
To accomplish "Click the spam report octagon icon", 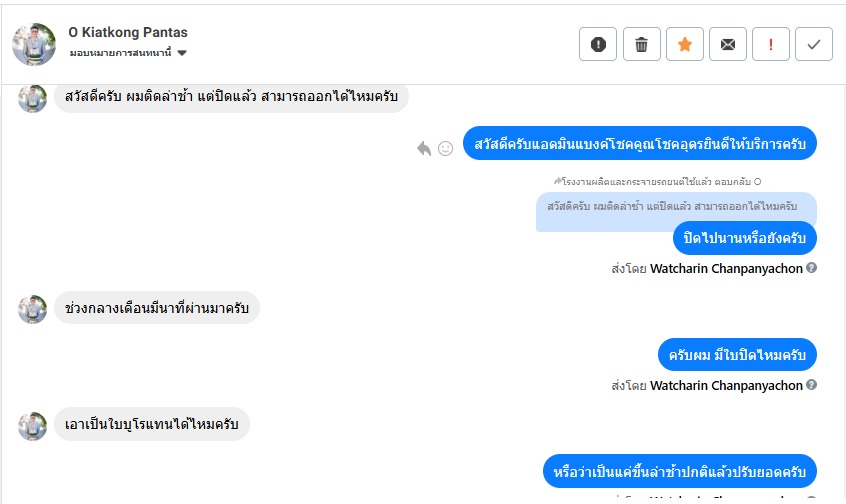I will coord(598,45).
